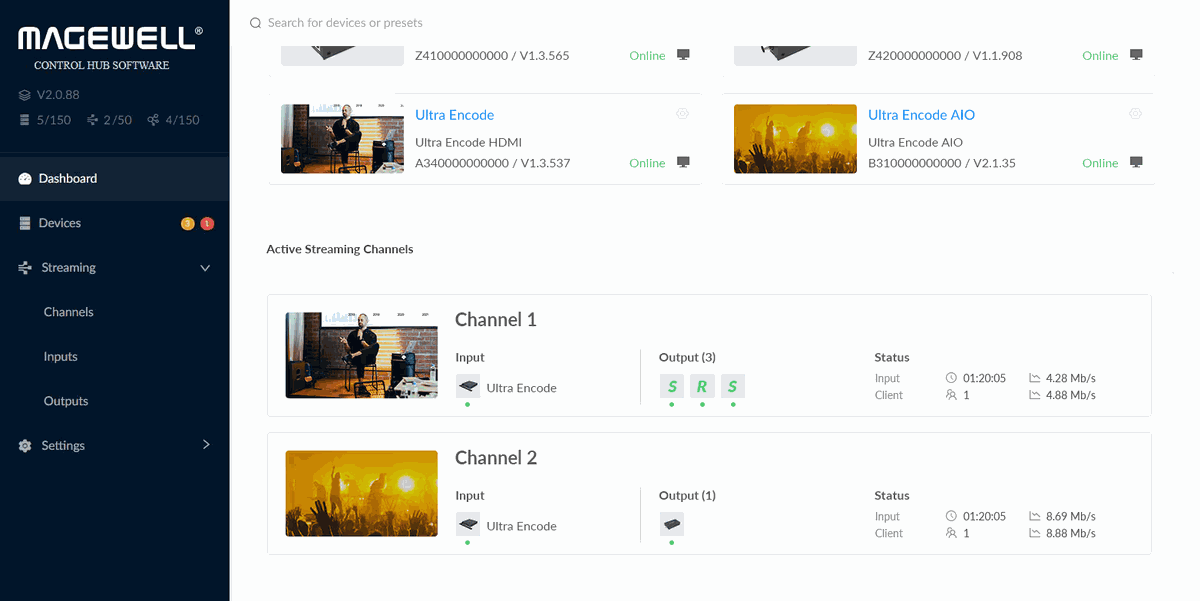Click the settings icon on the Ultra Encode AIO card

click(x=1135, y=114)
